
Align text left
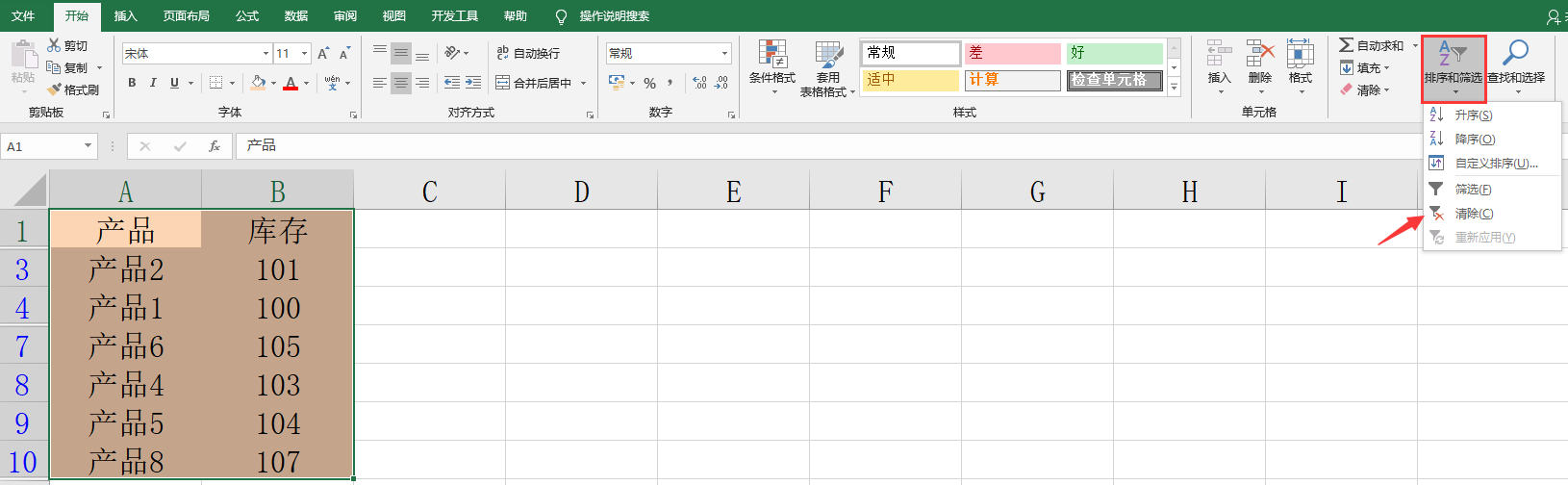[380, 83]
